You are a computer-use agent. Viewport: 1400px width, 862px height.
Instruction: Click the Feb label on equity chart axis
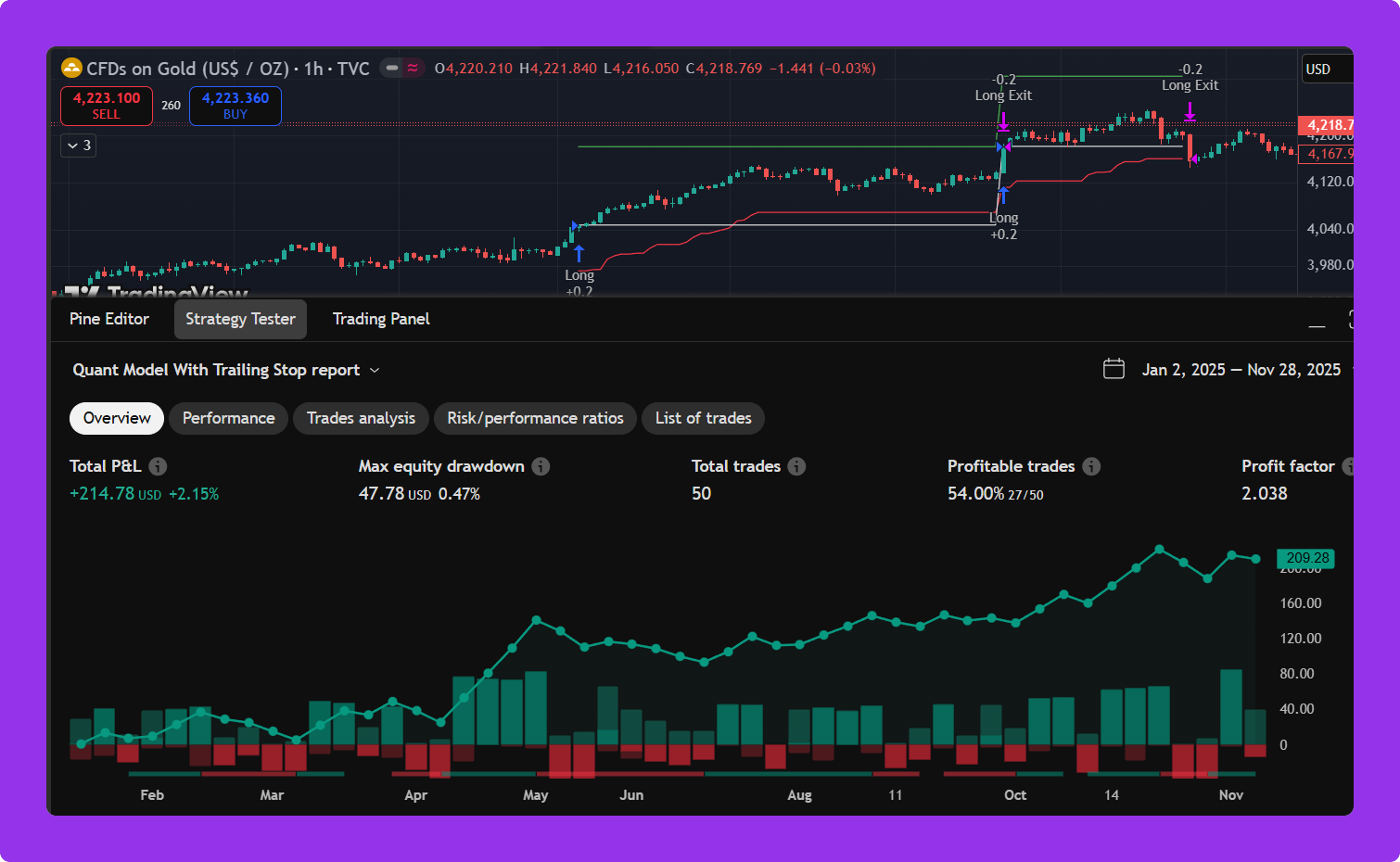[152, 795]
